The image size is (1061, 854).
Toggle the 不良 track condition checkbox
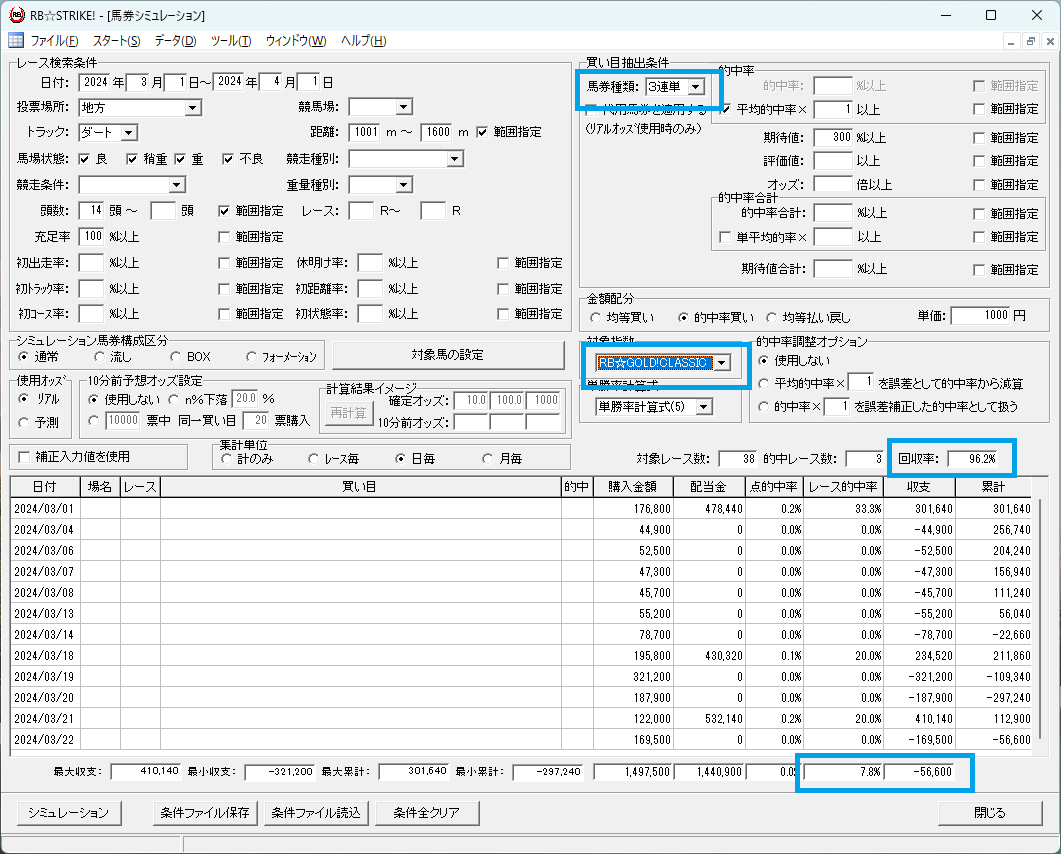click(x=228, y=159)
